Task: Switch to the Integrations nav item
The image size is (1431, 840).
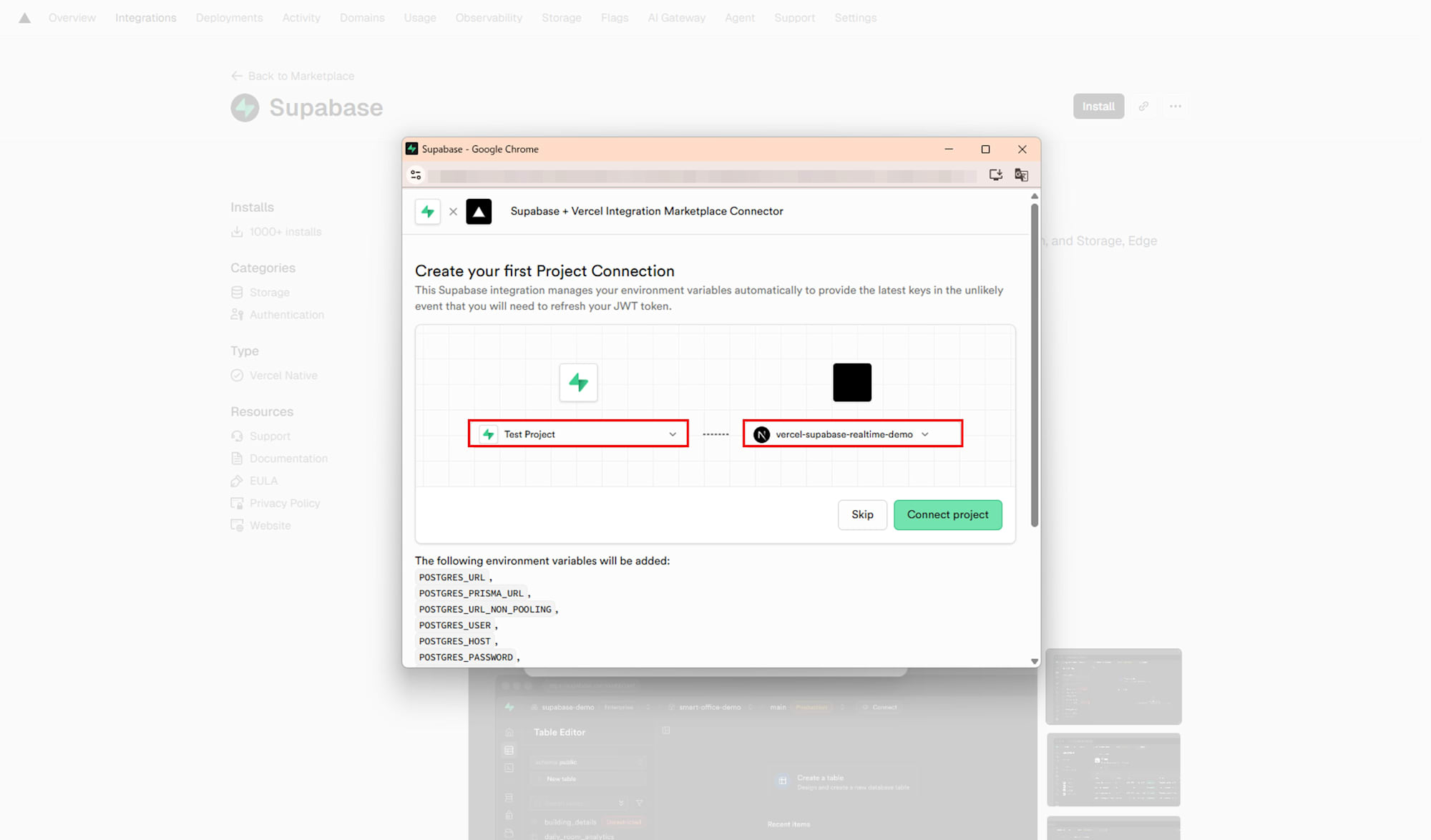Action: (x=145, y=17)
